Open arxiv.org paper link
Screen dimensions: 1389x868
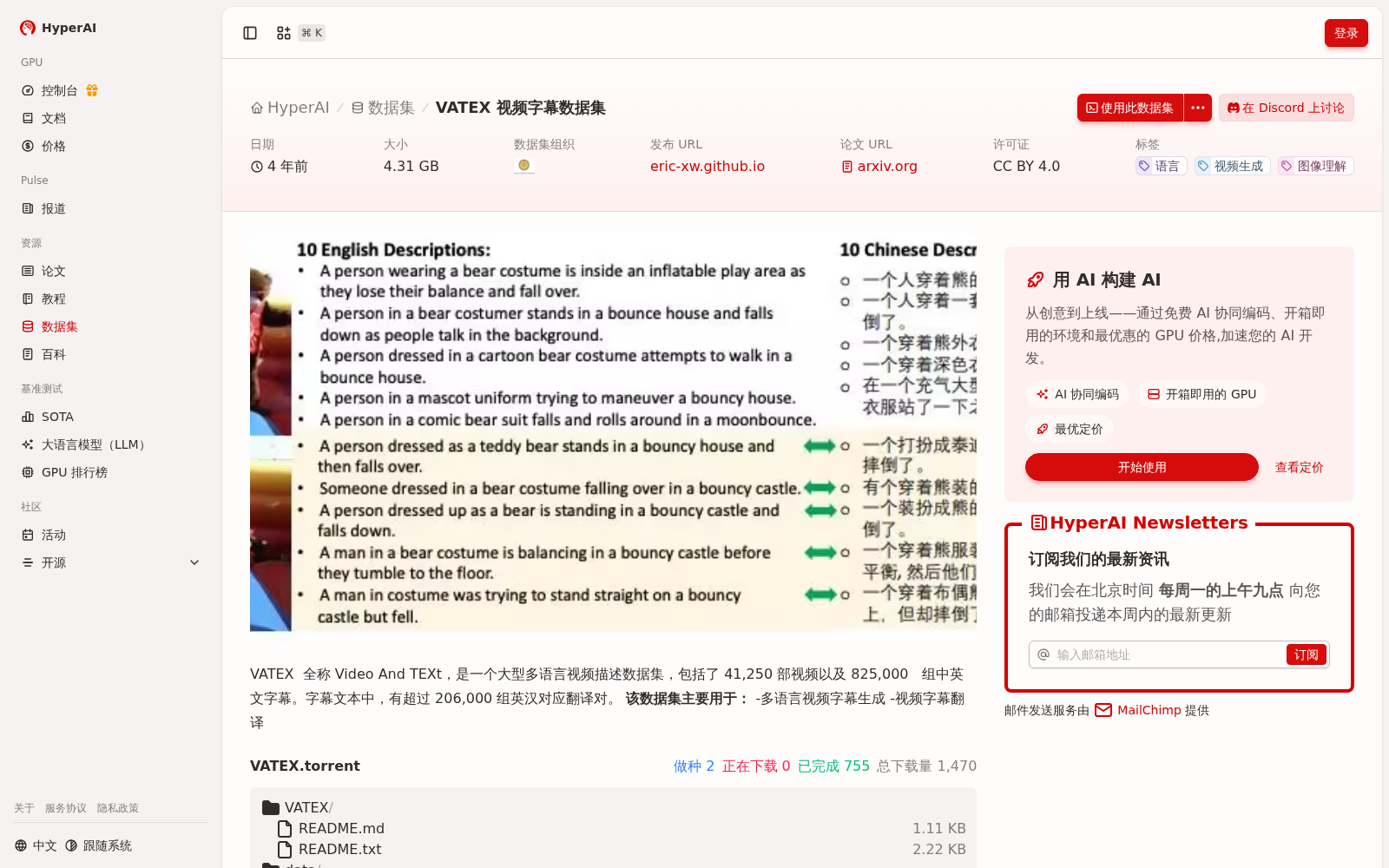(x=879, y=166)
